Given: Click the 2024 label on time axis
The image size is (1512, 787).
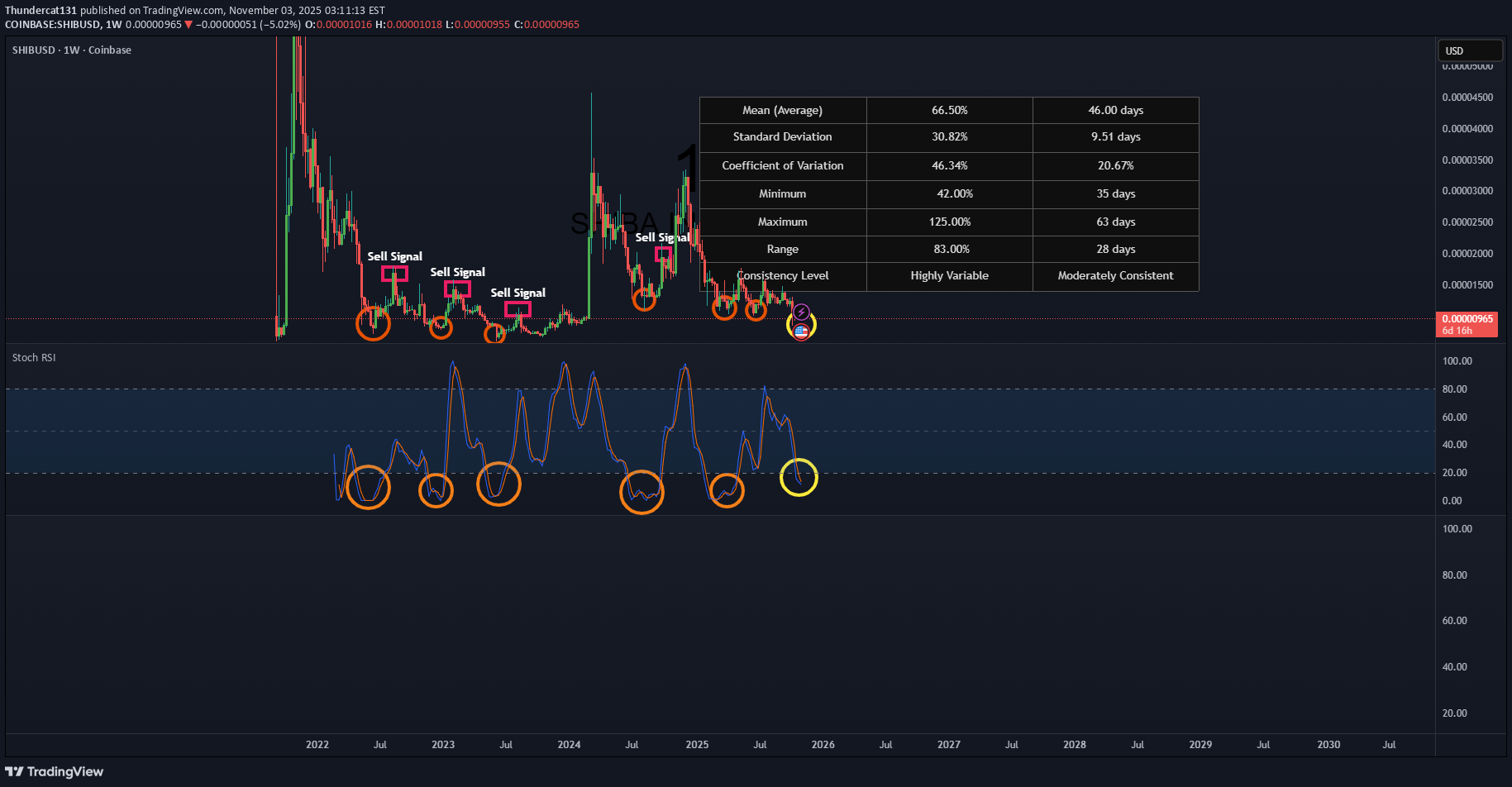Looking at the screenshot, I should (x=569, y=745).
